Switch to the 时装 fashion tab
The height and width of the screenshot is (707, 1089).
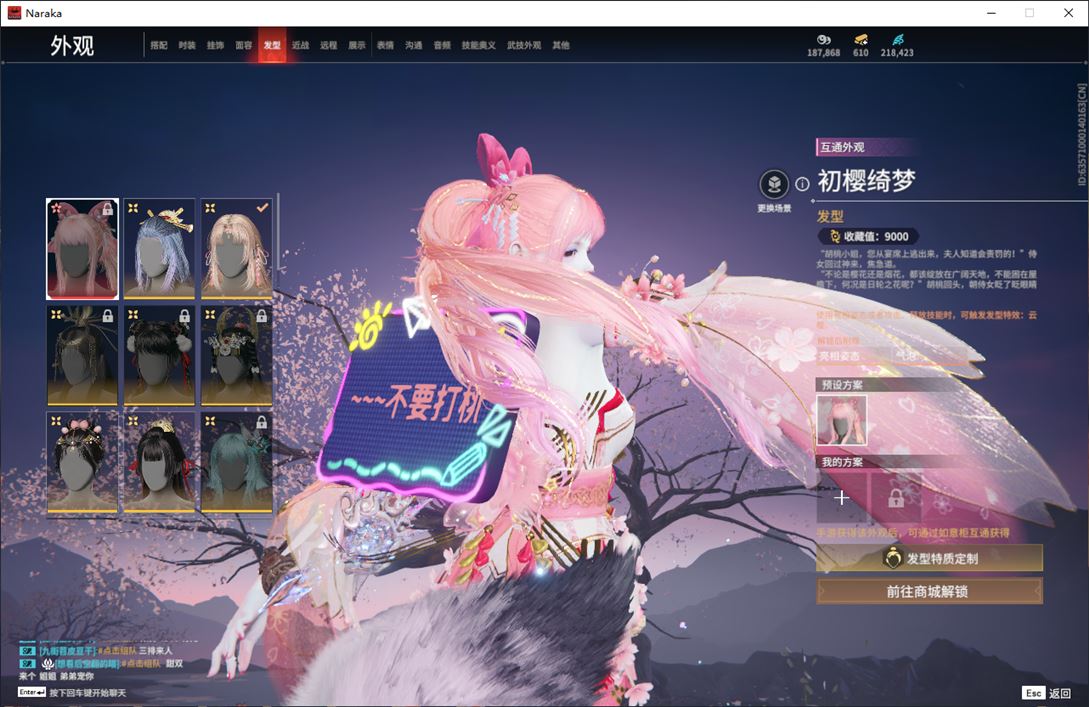[187, 45]
